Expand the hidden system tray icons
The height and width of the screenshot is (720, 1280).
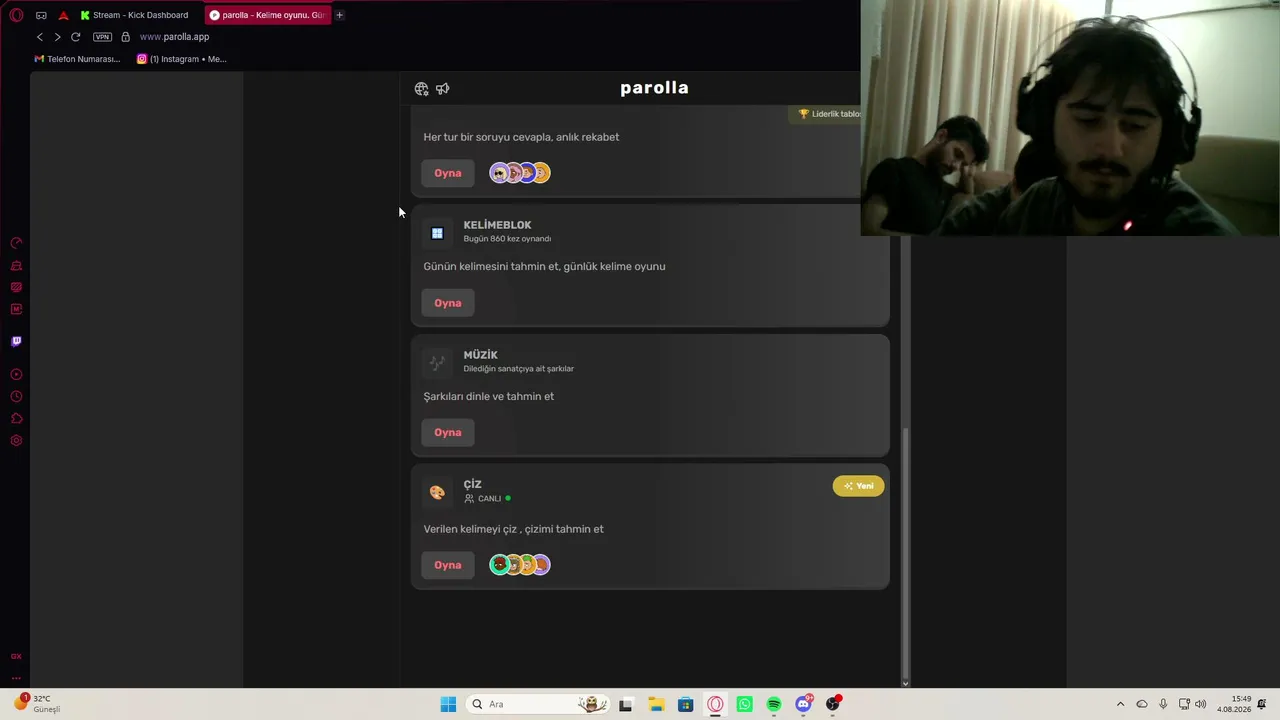tap(1120, 704)
